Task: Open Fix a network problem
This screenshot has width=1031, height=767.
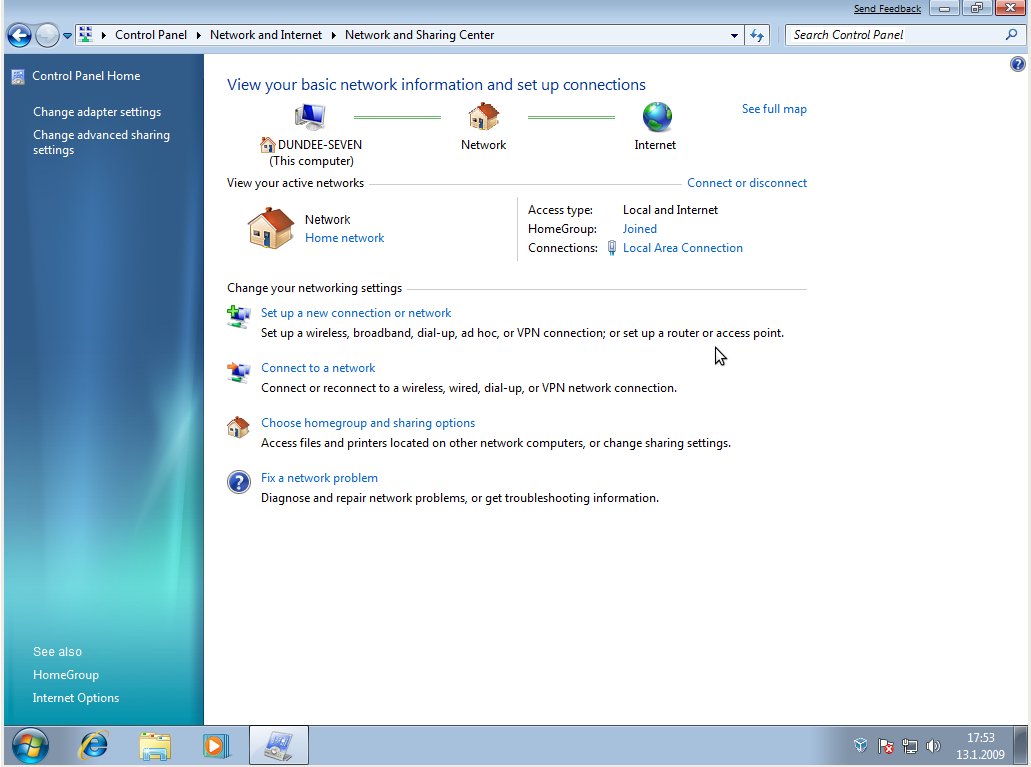Action: pos(319,478)
